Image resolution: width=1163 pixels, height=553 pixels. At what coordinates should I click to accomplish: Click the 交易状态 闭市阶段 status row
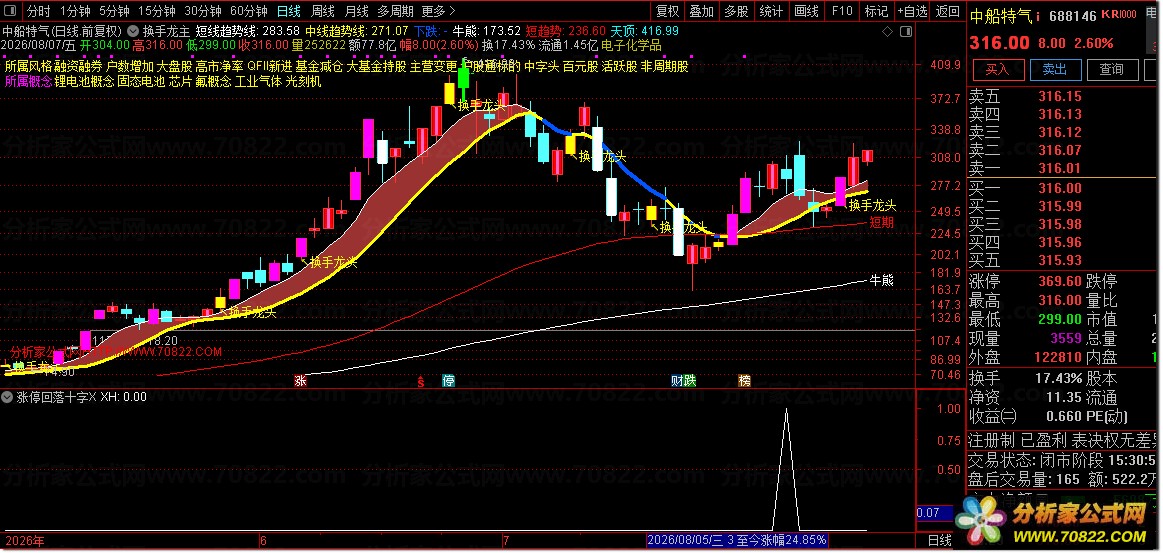point(1064,460)
